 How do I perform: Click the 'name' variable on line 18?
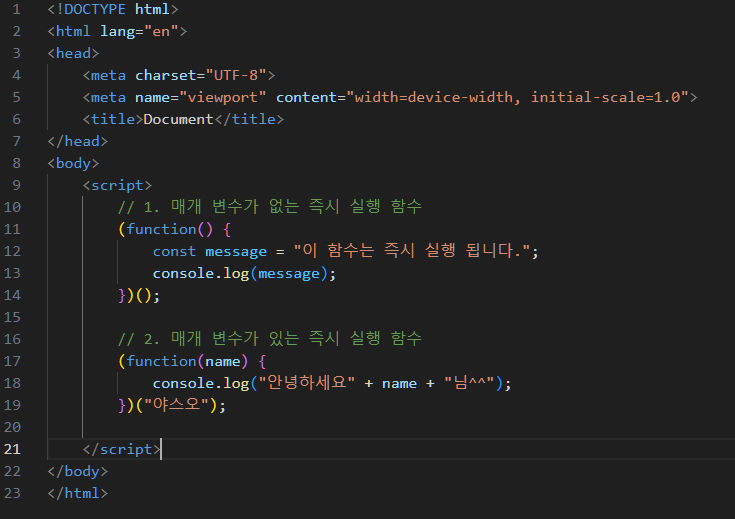point(399,384)
